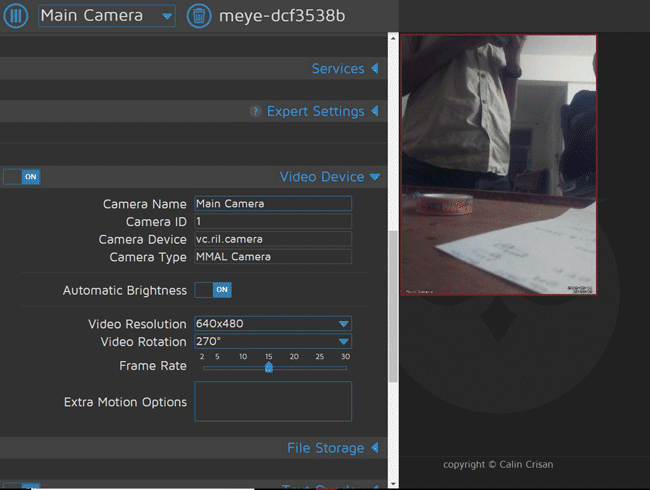Disable the Automatic Brightness switch

click(213, 290)
